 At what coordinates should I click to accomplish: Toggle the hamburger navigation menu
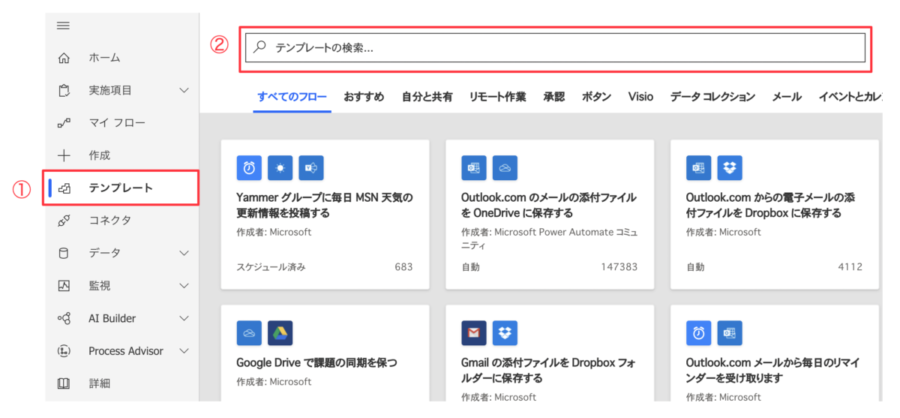63,25
